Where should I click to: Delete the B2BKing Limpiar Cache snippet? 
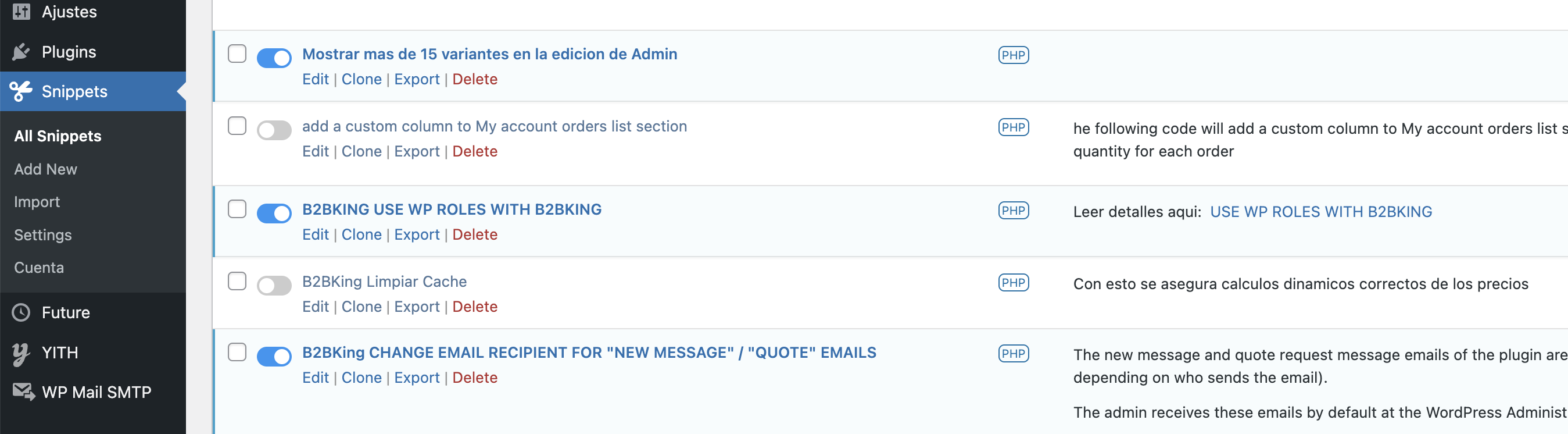(475, 307)
